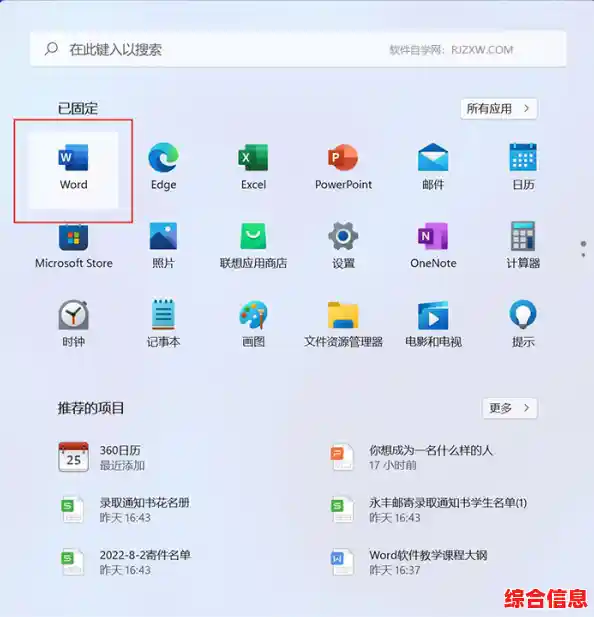Open the 邮件 mail app
Image resolution: width=594 pixels, height=617 pixels.
click(x=433, y=167)
